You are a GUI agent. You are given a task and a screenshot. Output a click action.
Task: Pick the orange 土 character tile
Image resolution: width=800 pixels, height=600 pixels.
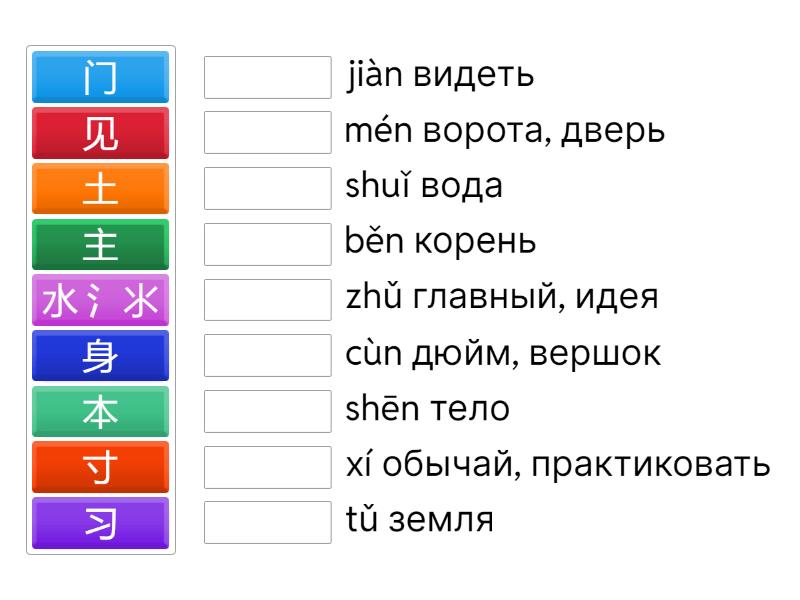tap(100, 189)
